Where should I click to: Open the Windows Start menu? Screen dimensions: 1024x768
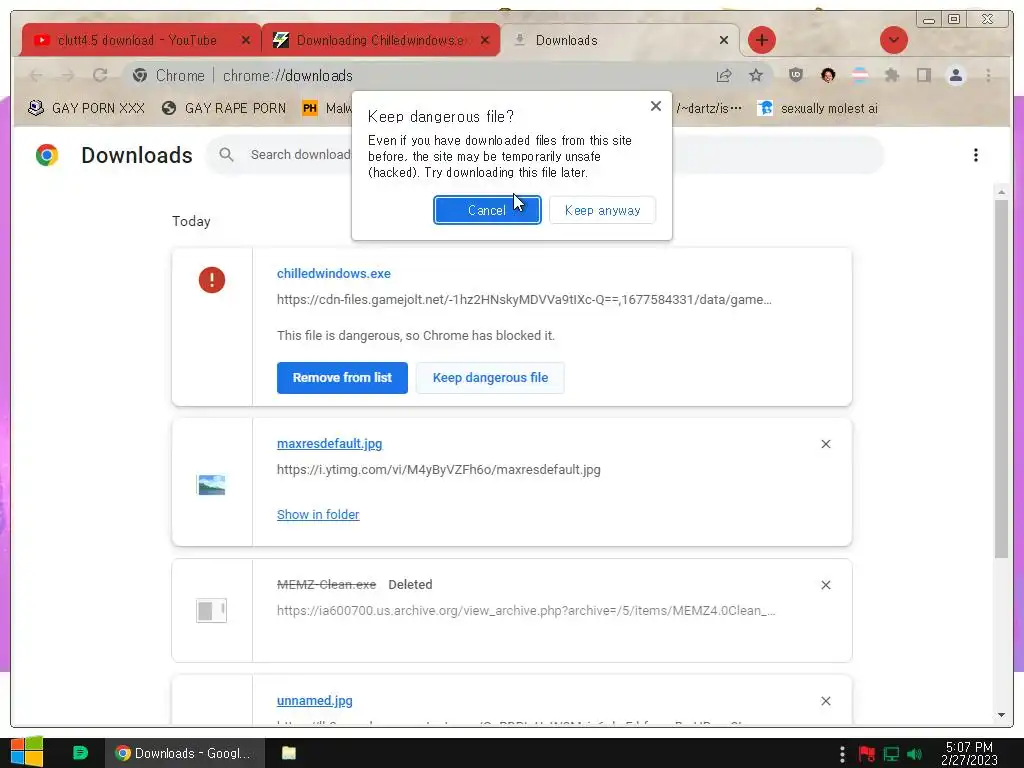(x=27, y=753)
